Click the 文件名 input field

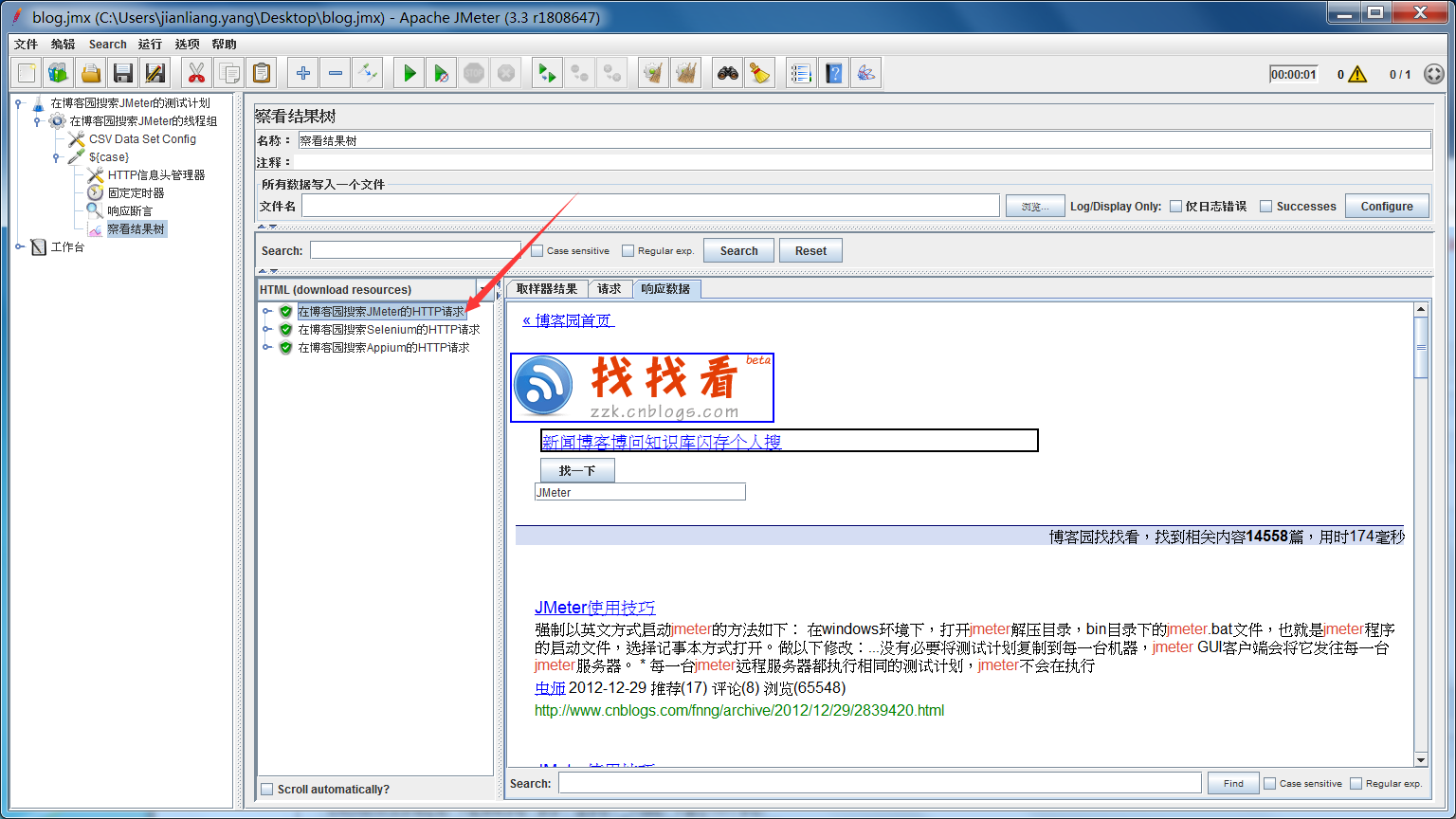point(650,206)
